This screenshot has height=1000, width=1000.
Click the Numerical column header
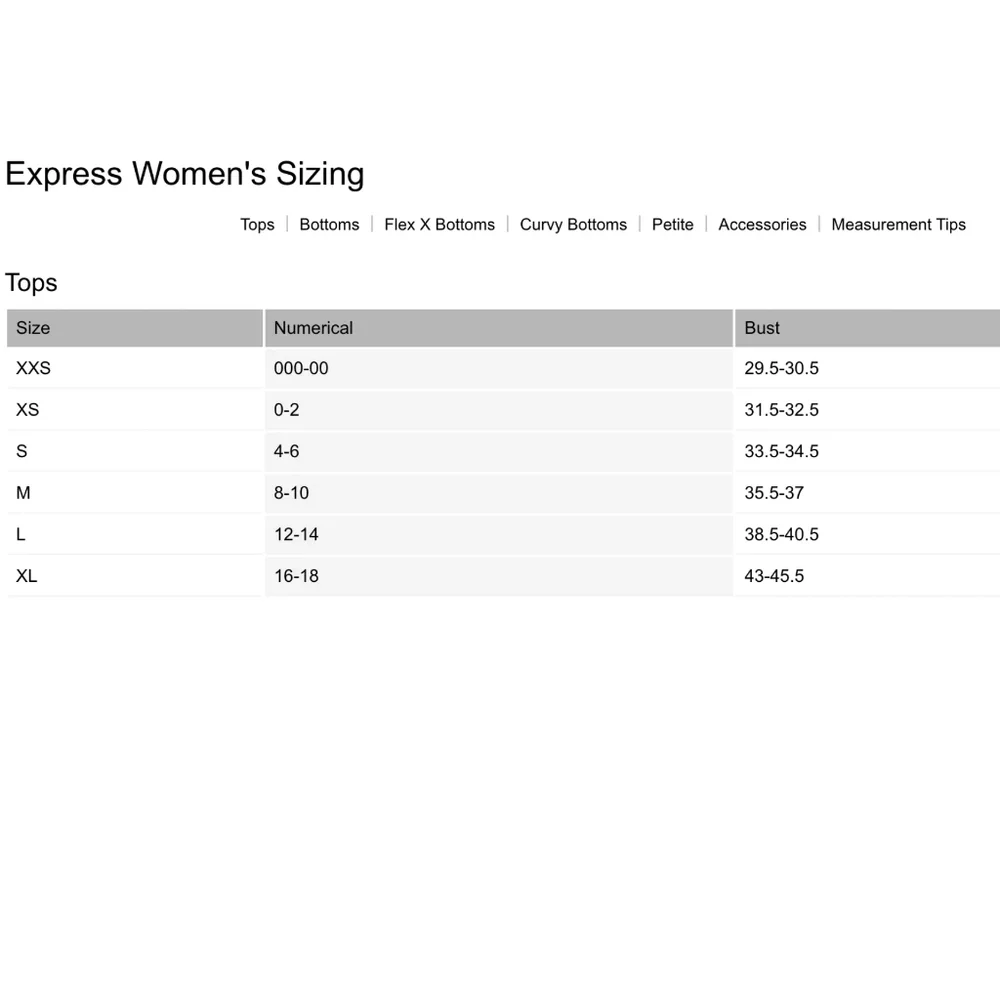(313, 328)
